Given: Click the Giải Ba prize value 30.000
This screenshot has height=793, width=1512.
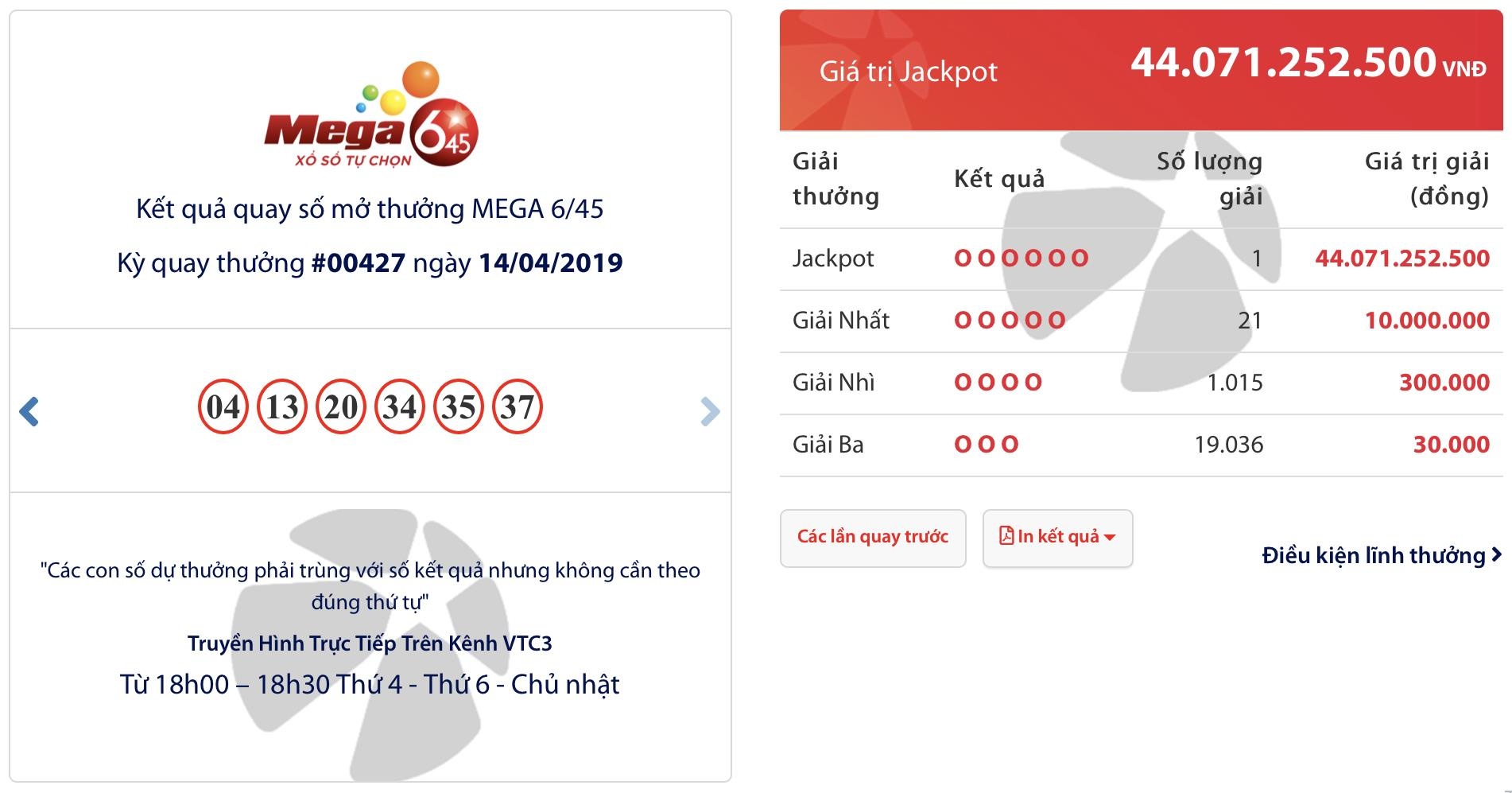Looking at the screenshot, I should pos(1451,445).
